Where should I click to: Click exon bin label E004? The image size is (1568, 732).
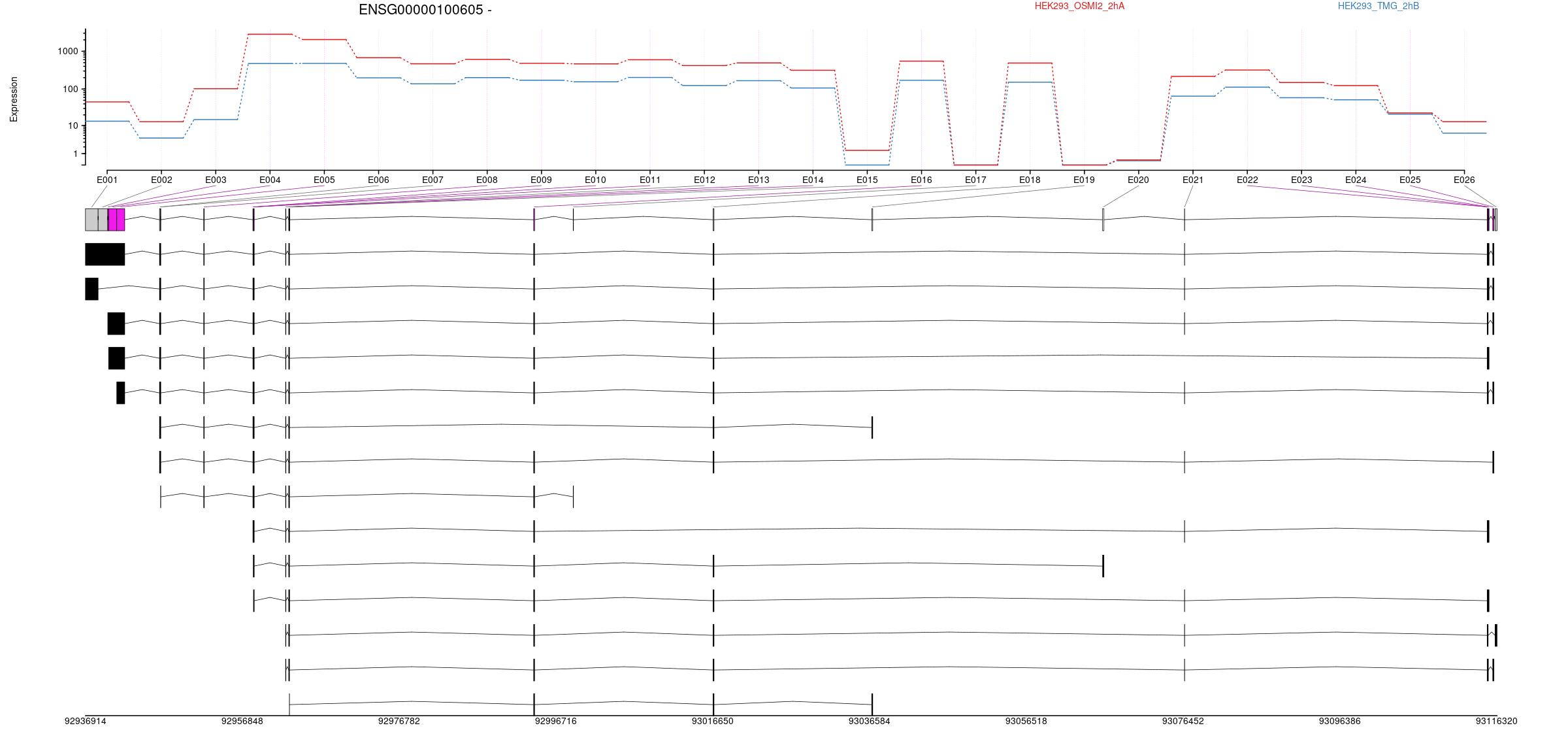[x=270, y=180]
